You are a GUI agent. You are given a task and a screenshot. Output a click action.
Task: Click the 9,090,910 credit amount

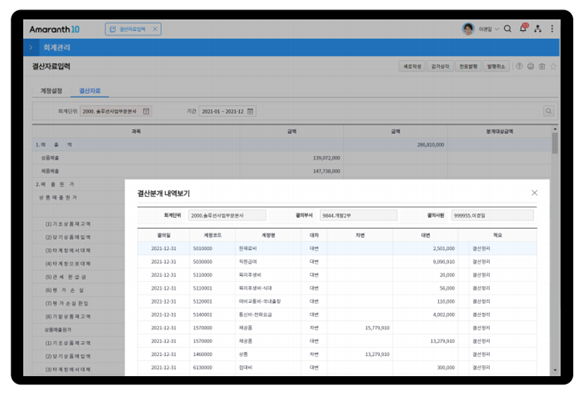tap(444, 262)
